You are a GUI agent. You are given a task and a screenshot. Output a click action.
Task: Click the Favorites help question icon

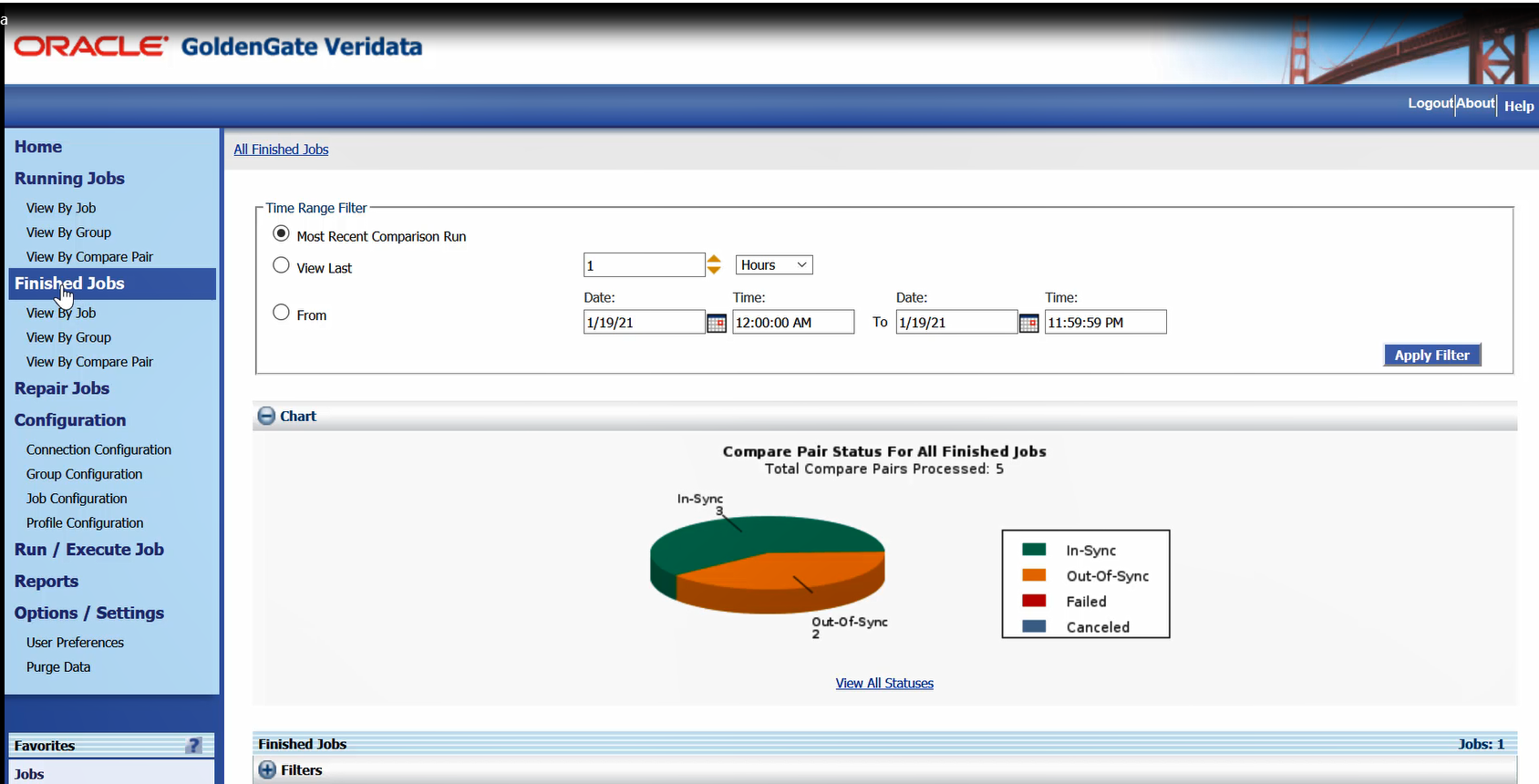pyautogui.click(x=193, y=746)
